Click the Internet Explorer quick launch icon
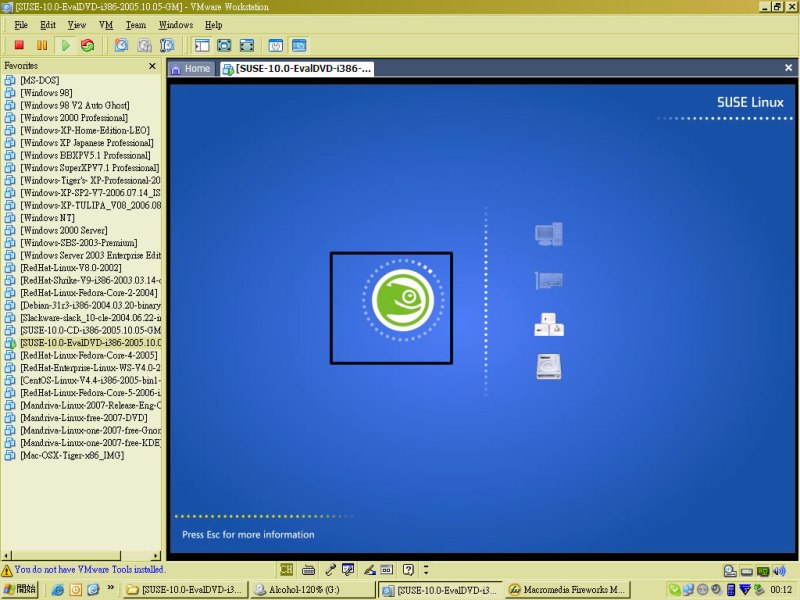 point(58,590)
